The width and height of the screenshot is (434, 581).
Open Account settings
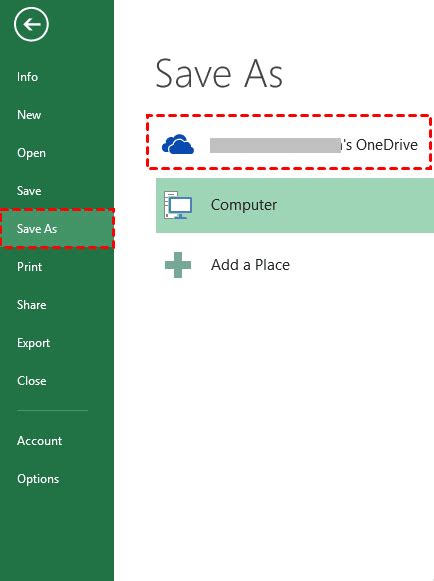pyautogui.click(x=40, y=441)
